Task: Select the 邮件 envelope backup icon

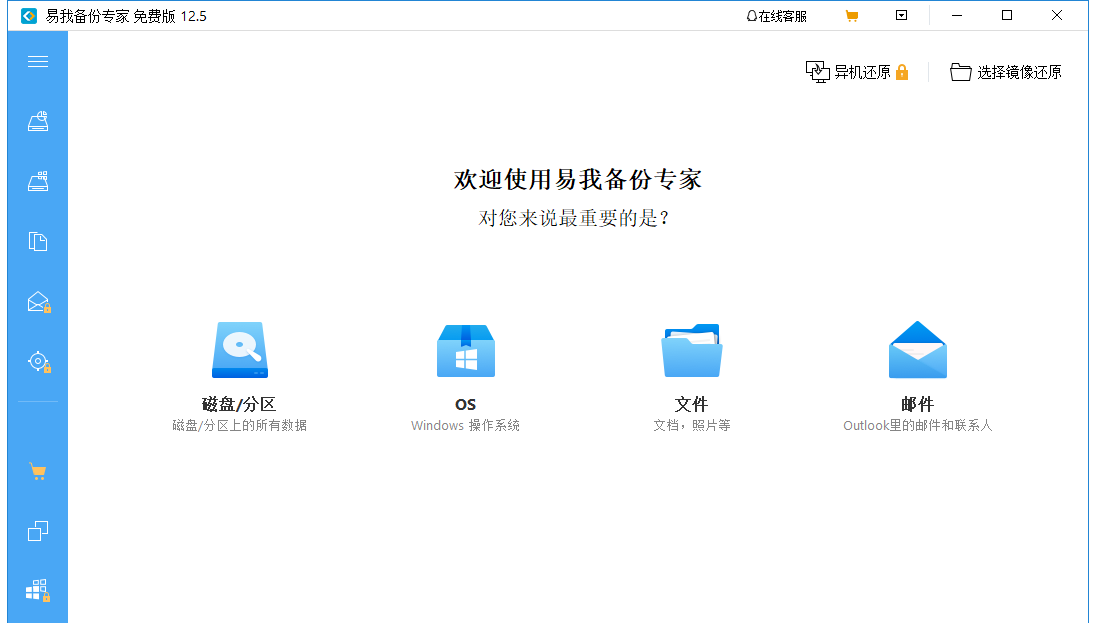Action: pyautogui.click(x=918, y=350)
